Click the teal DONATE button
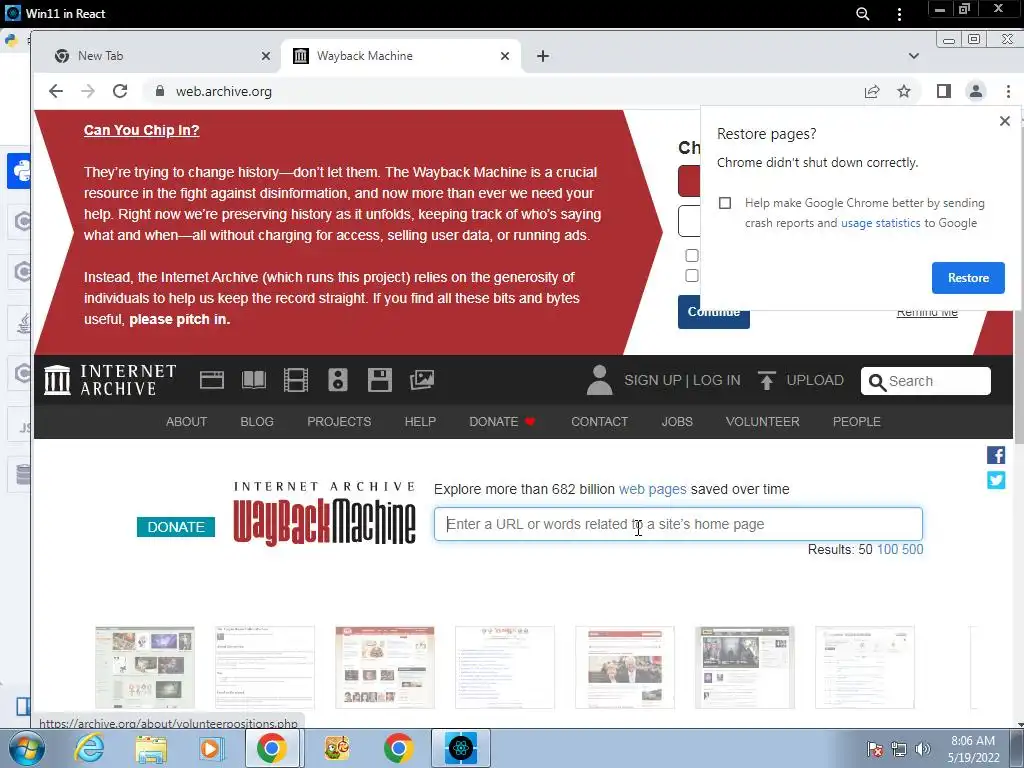Image resolution: width=1024 pixels, height=768 pixels. (x=176, y=526)
